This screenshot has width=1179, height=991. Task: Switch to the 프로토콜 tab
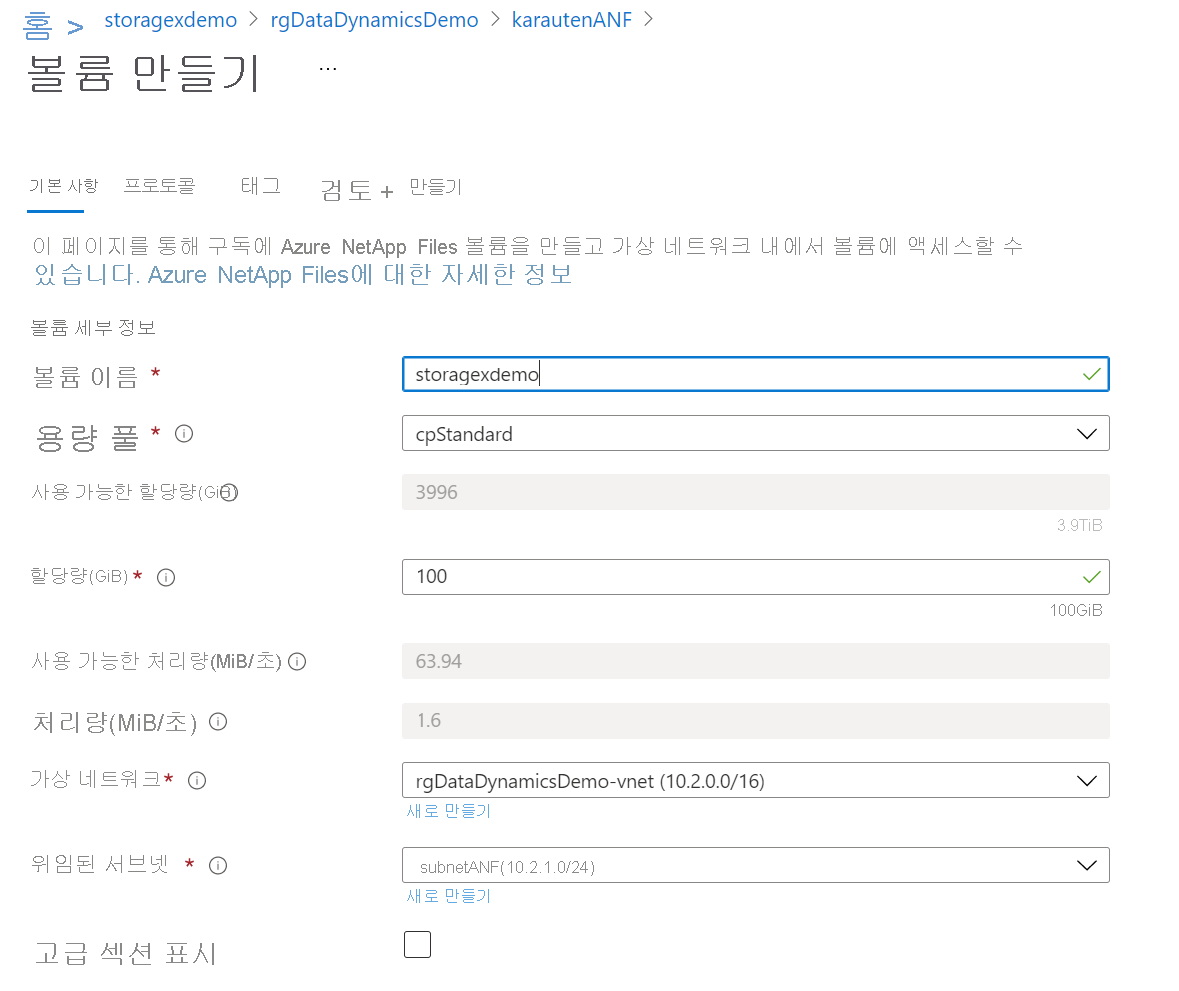[x=158, y=186]
